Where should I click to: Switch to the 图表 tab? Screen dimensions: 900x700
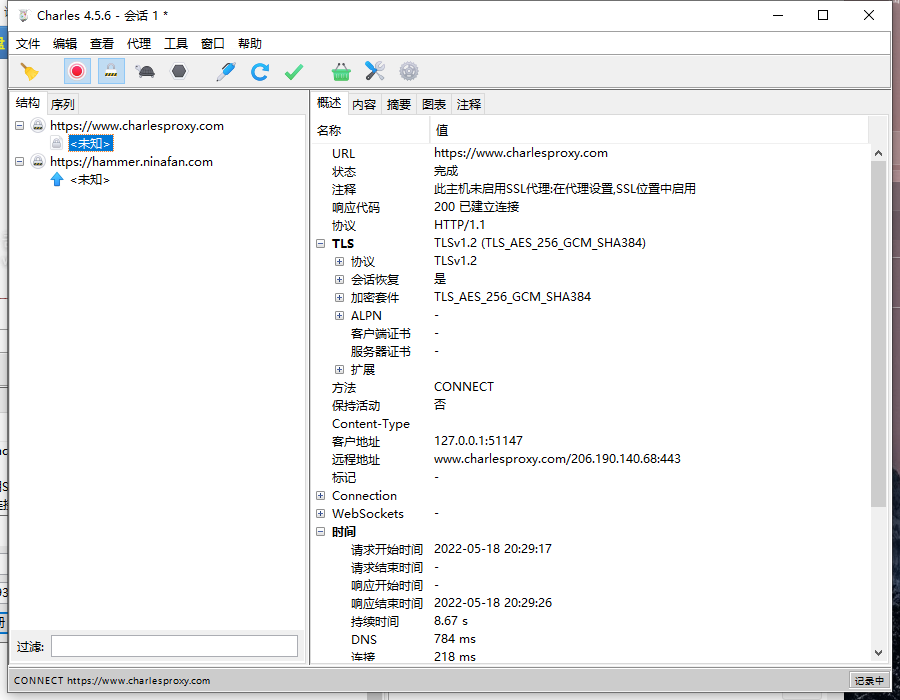[434, 104]
